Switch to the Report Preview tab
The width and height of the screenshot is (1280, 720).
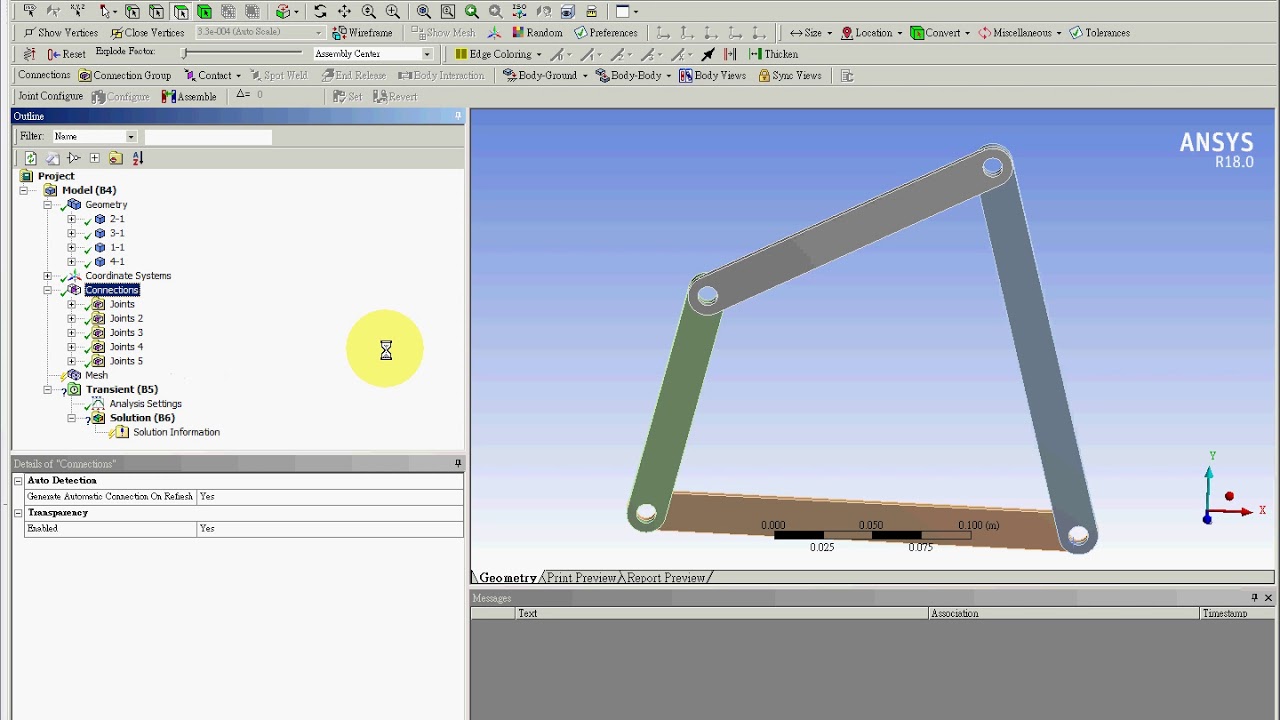tap(666, 578)
